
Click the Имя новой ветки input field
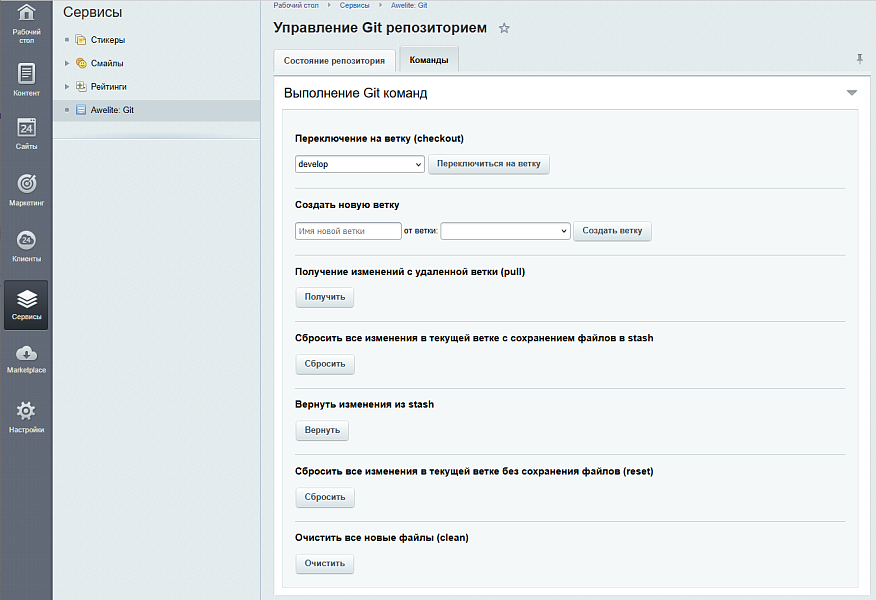348,231
